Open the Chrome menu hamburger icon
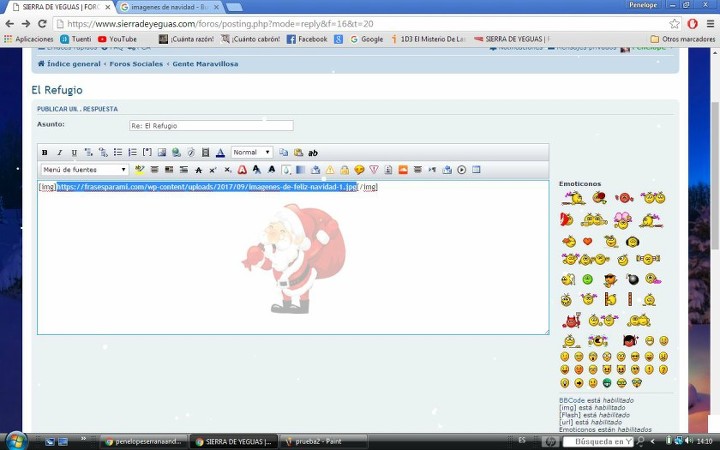Screen dimensions: 720x450 pos(710,24)
